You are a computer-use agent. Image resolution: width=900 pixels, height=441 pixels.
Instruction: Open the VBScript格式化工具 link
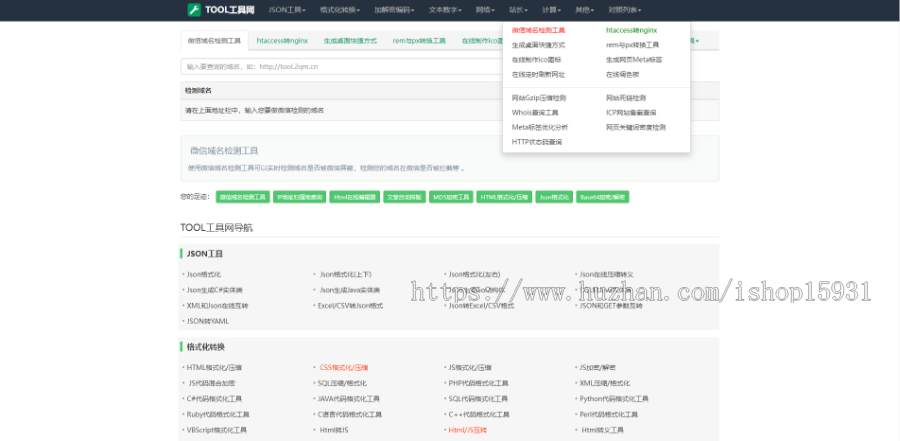click(216, 430)
